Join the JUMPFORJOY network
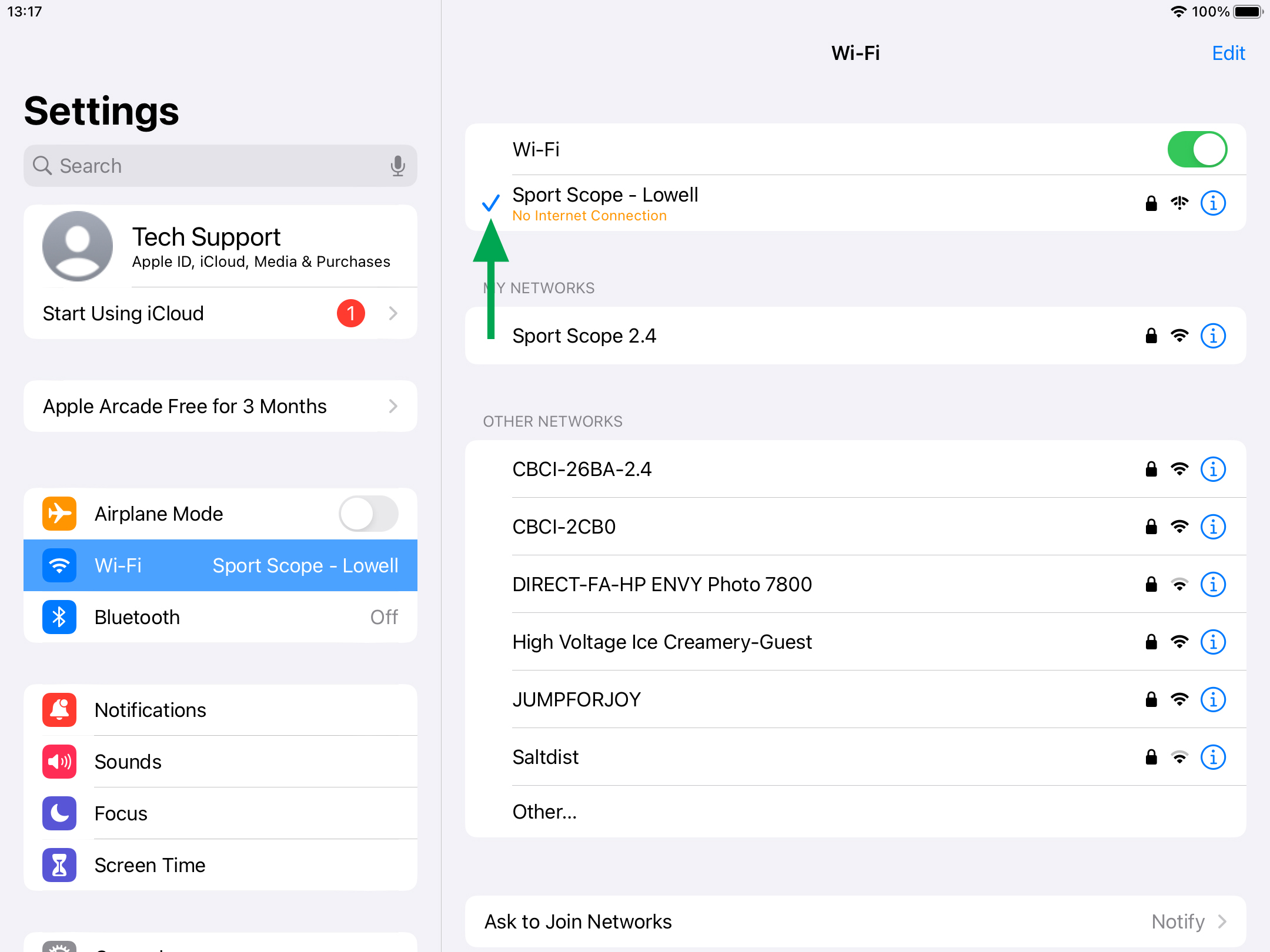This screenshot has height=952, width=1270. coord(855,699)
